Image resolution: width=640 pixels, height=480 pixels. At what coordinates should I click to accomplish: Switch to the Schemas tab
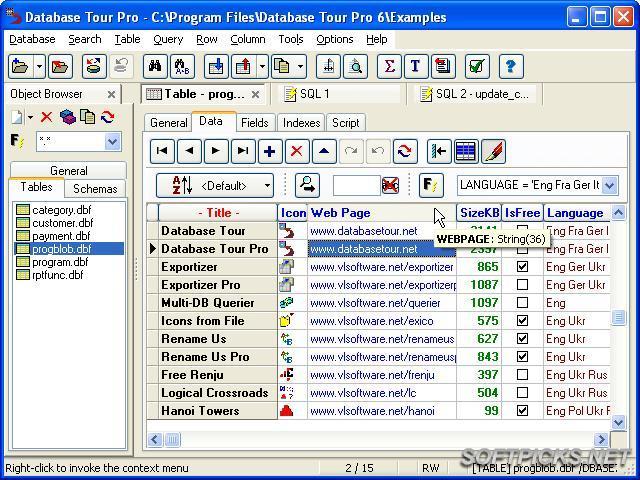click(x=95, y=189)
